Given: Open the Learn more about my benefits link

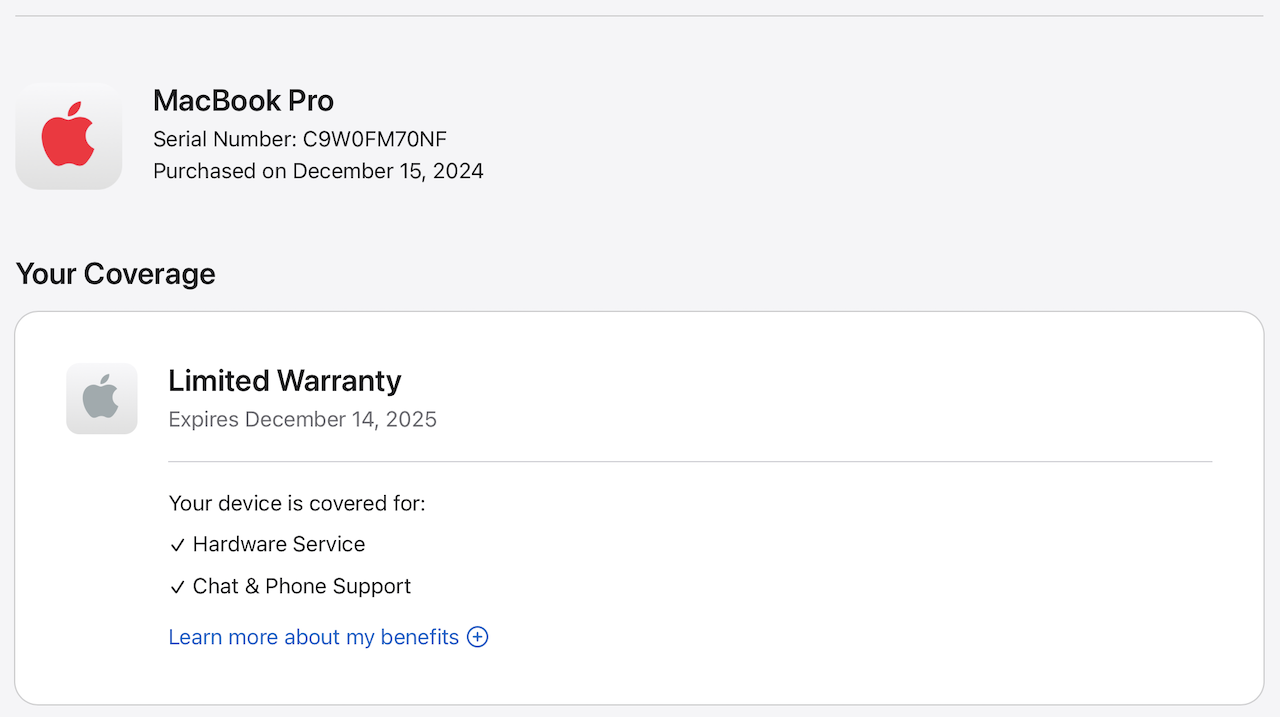Looking at the screenshot, I should click(x=313, y=637).
